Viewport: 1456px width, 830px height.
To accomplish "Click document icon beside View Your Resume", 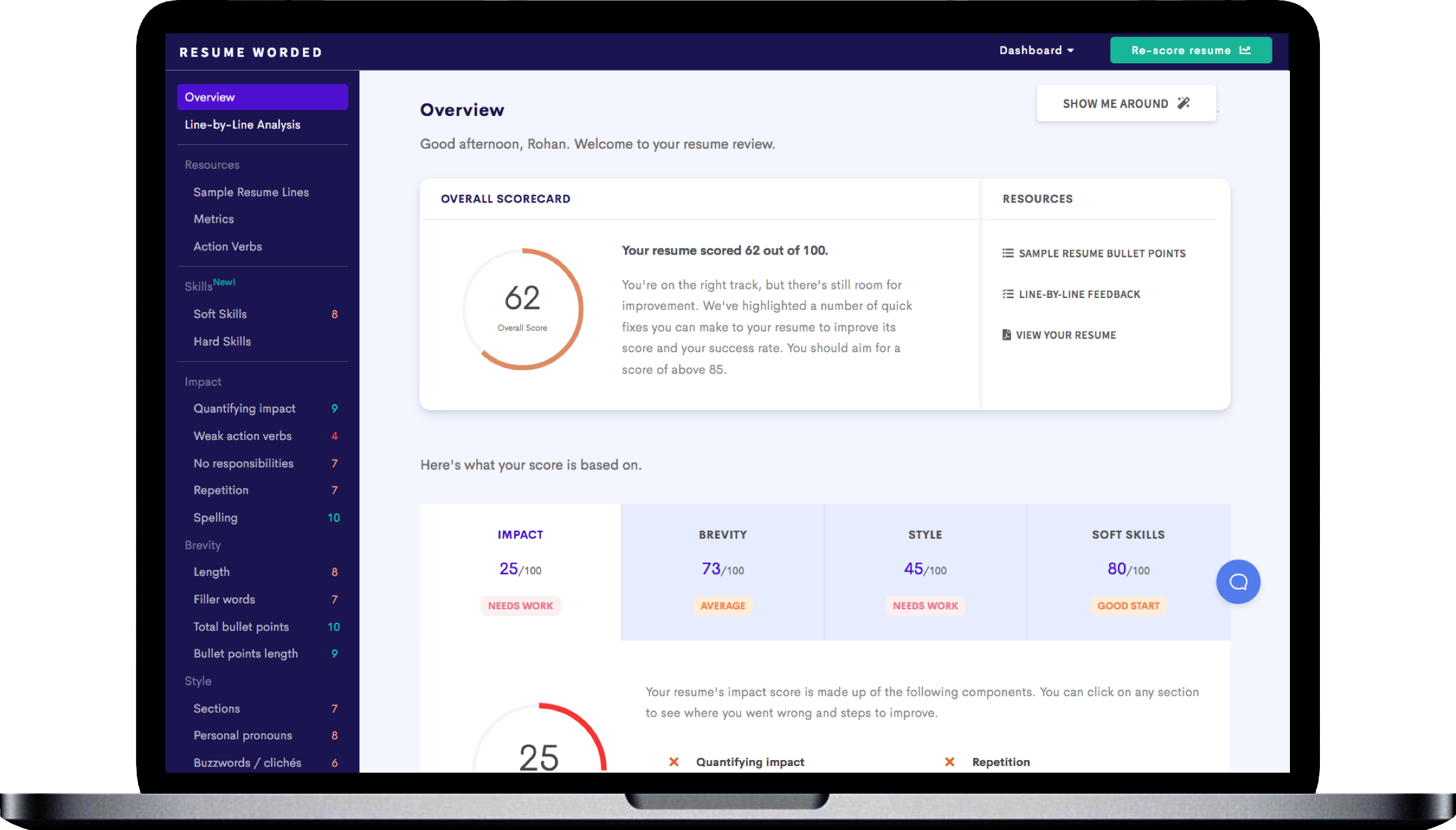I will 1006,335.
